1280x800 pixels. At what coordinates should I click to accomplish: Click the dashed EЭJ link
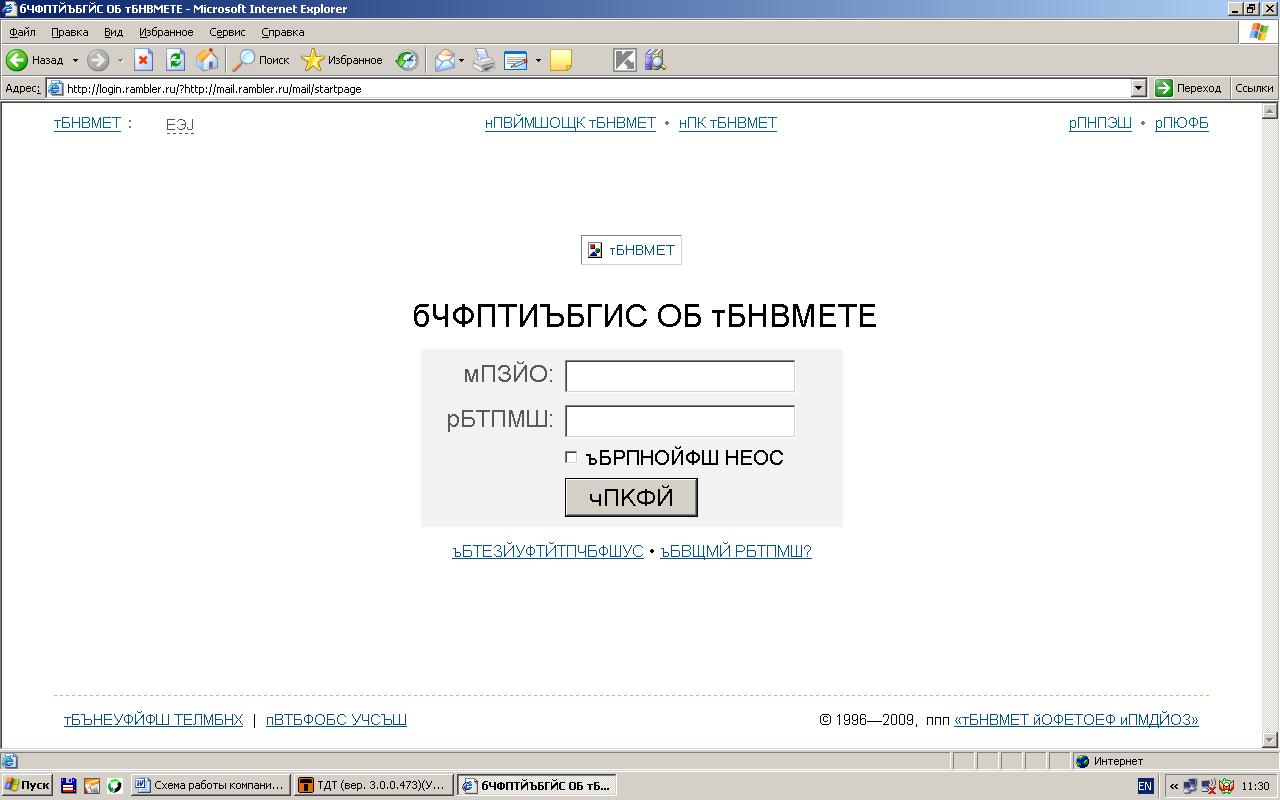(x=180, y=125)
